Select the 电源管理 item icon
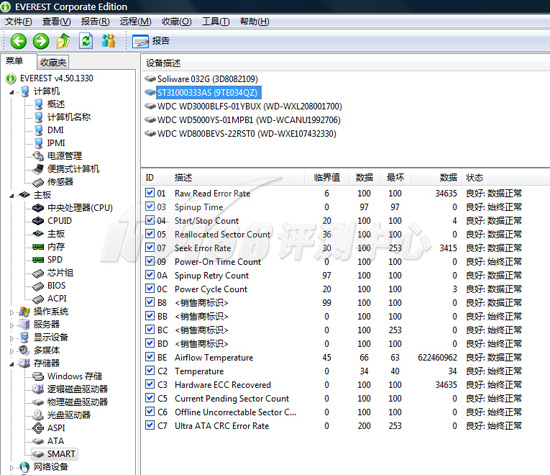The width and height of the screenshot is (550, 475). [38, 156]
